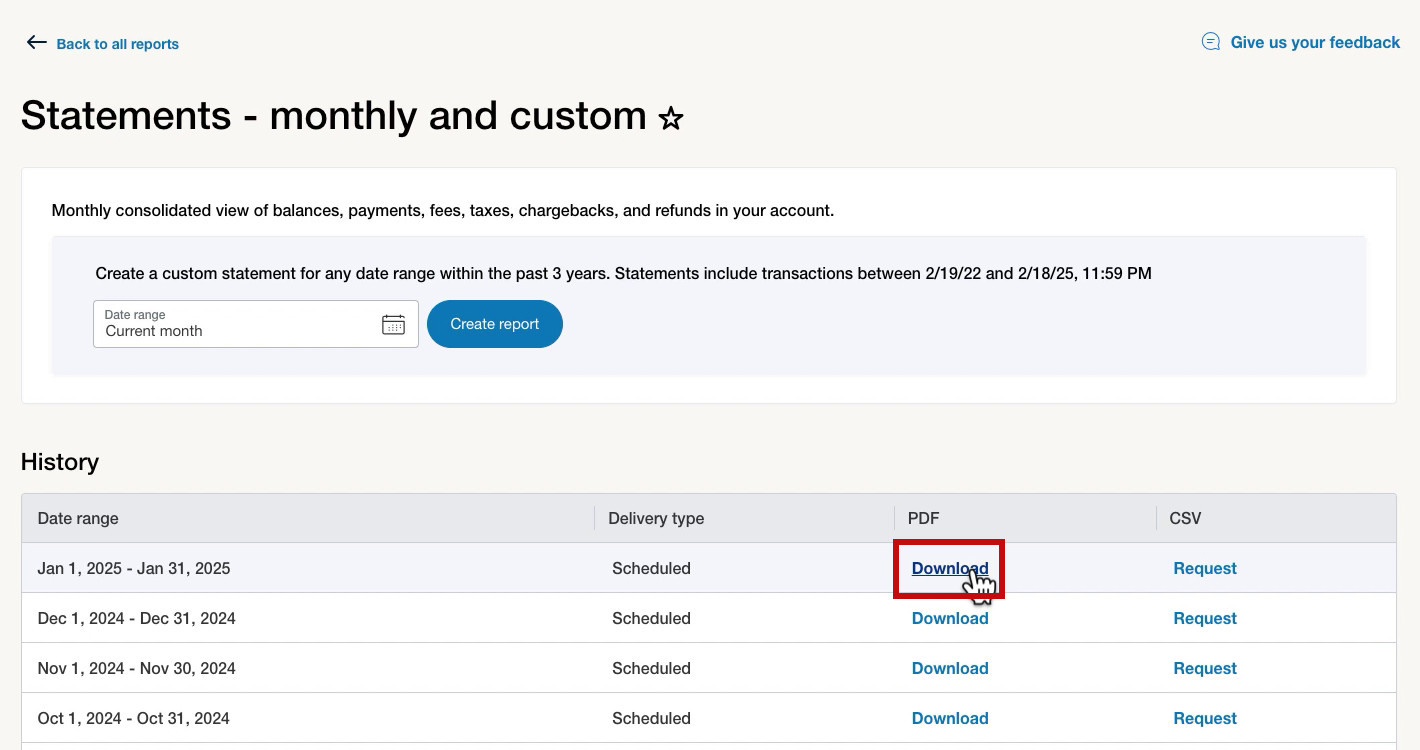Click the feedback speech bubble icon
This screenshot has width=1420, height=750.
coord(1210,42)
